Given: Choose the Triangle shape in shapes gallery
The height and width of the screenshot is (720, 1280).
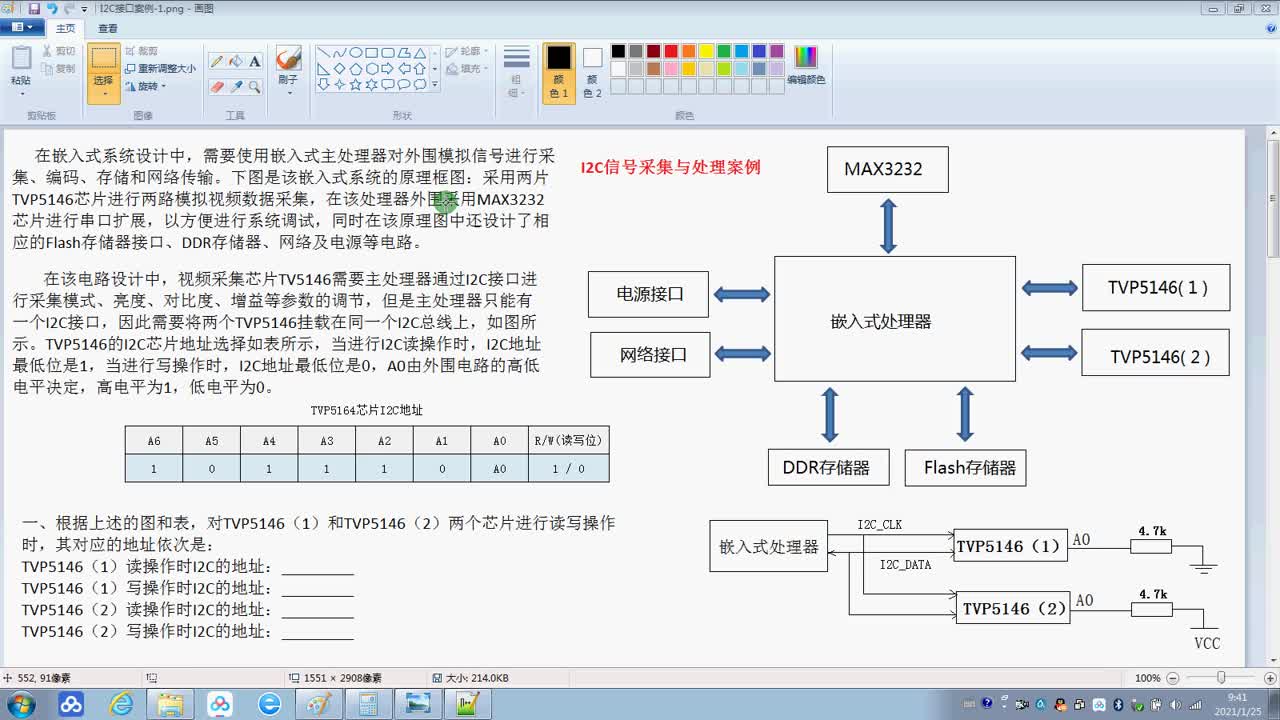Looking at the screenshot, I should click(420, 52).
